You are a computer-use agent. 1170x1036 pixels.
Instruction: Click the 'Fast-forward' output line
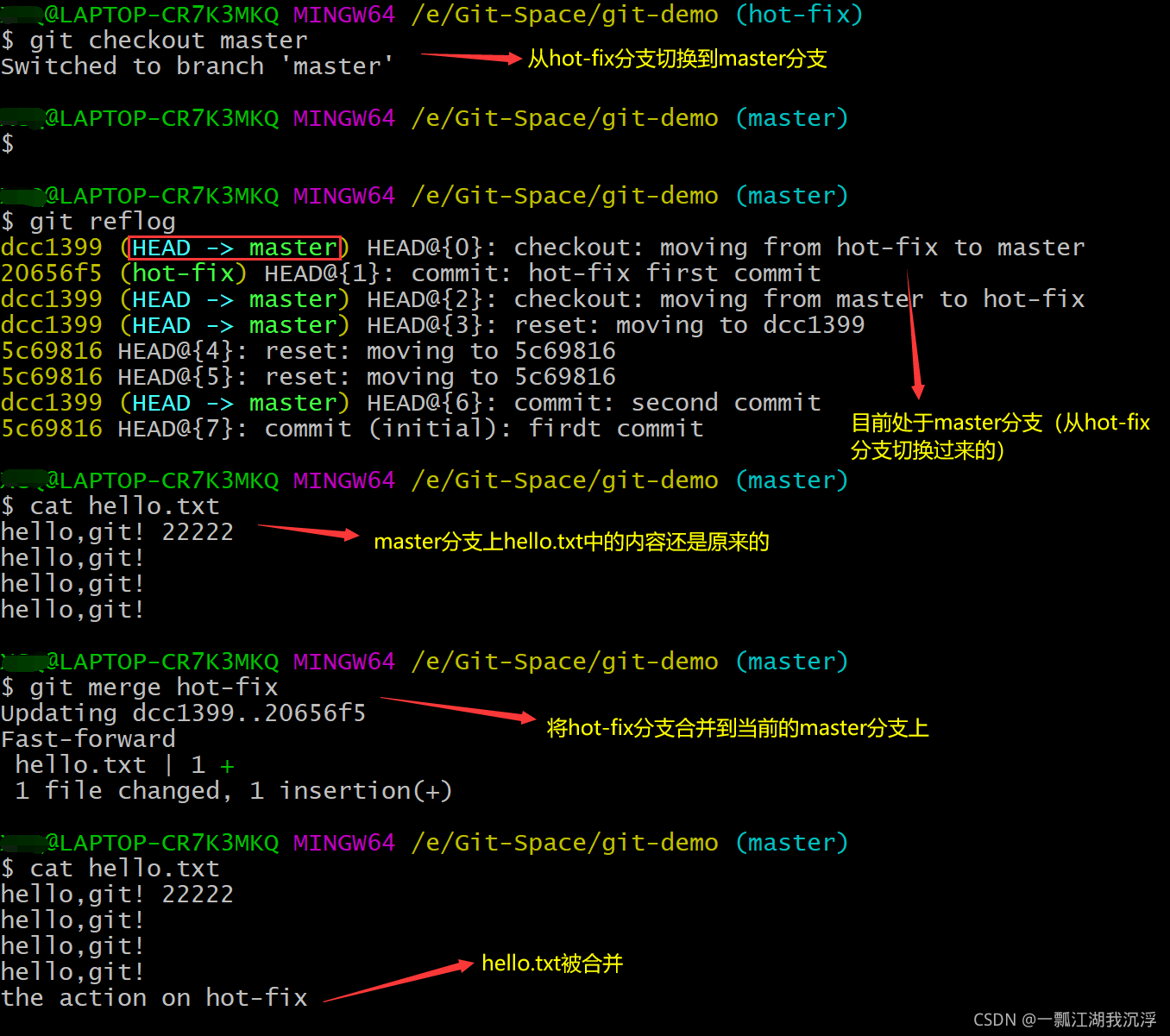[x=88, y=739]
